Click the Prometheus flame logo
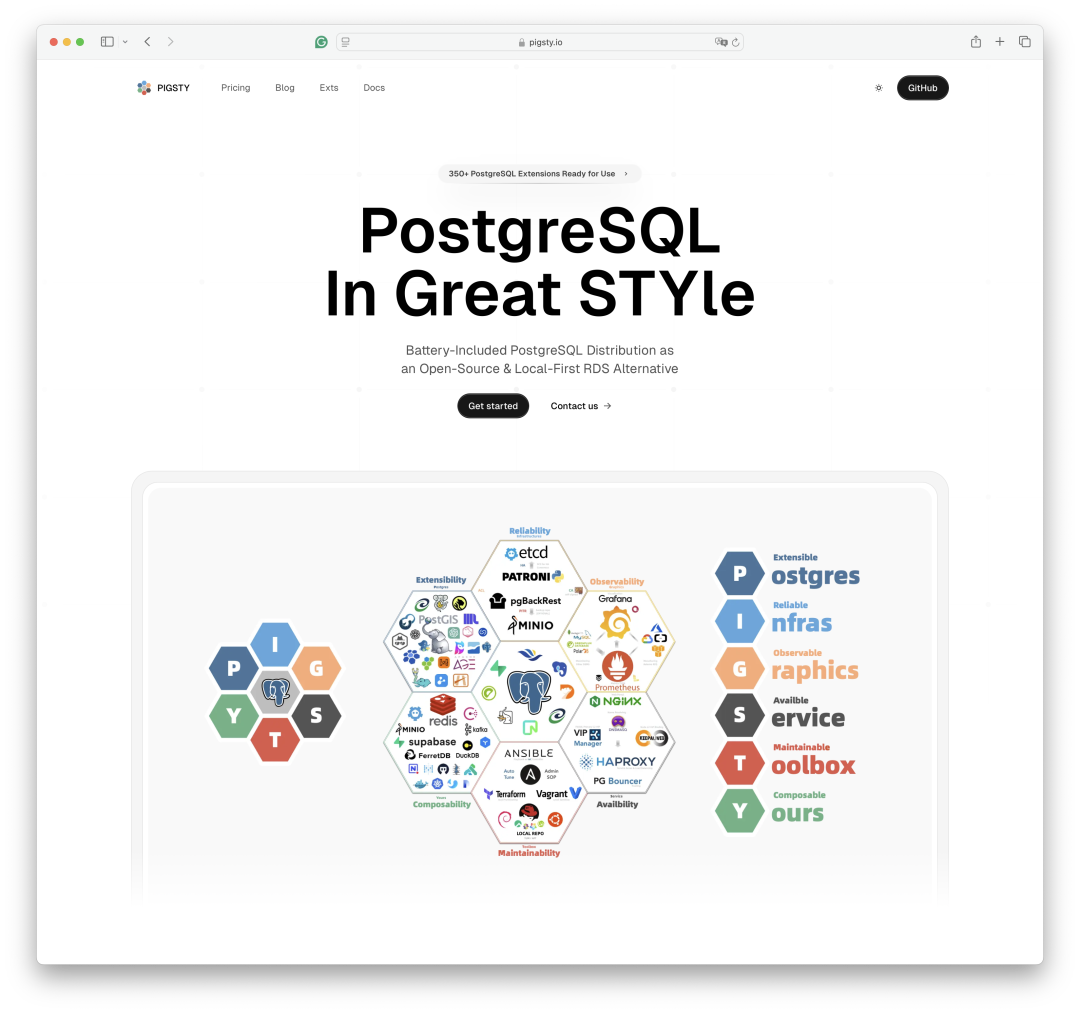1080x1013 pixels. coord(617,666)
